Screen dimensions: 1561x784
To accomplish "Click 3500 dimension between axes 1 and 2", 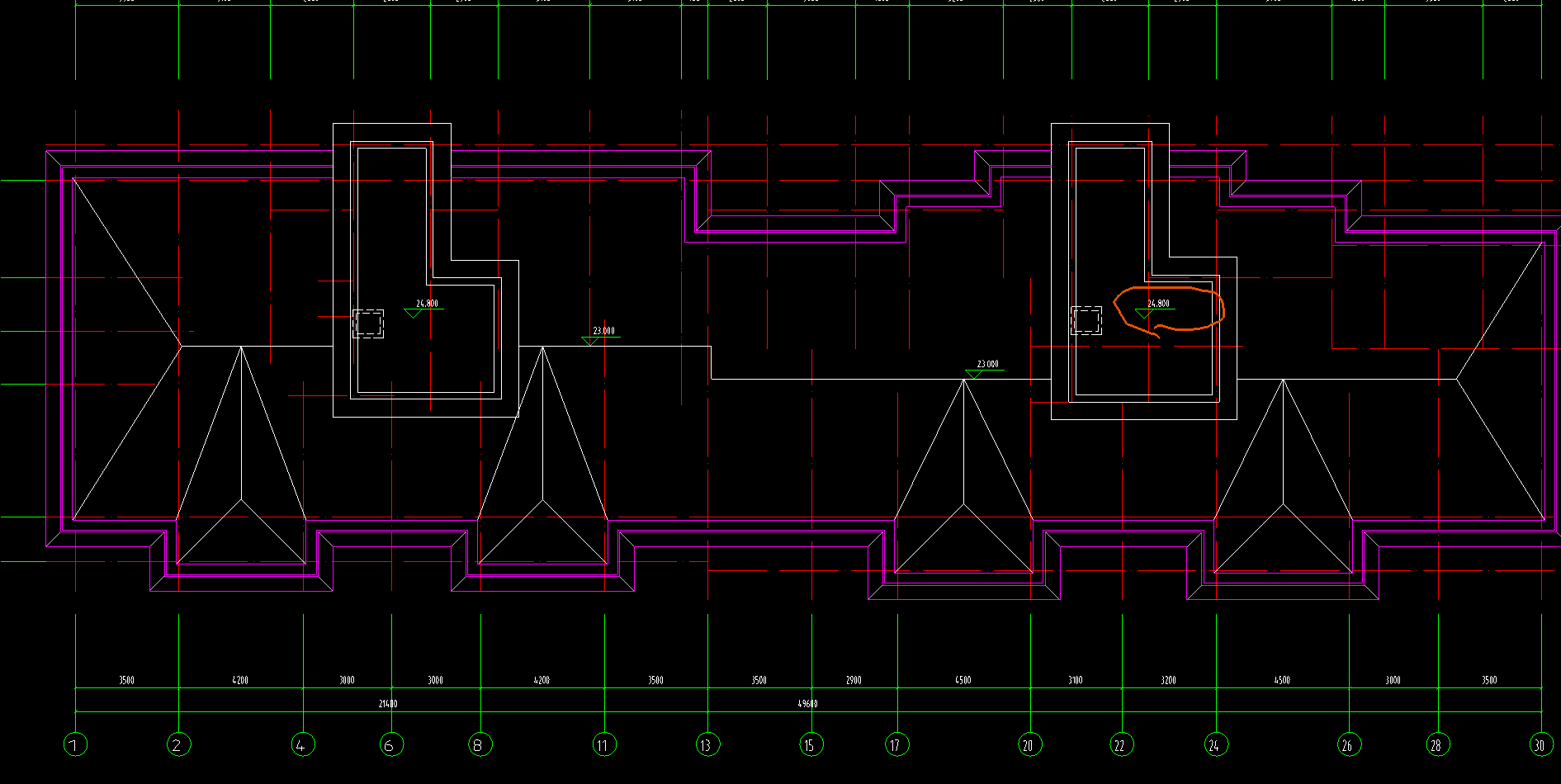I will pos(126,680).
